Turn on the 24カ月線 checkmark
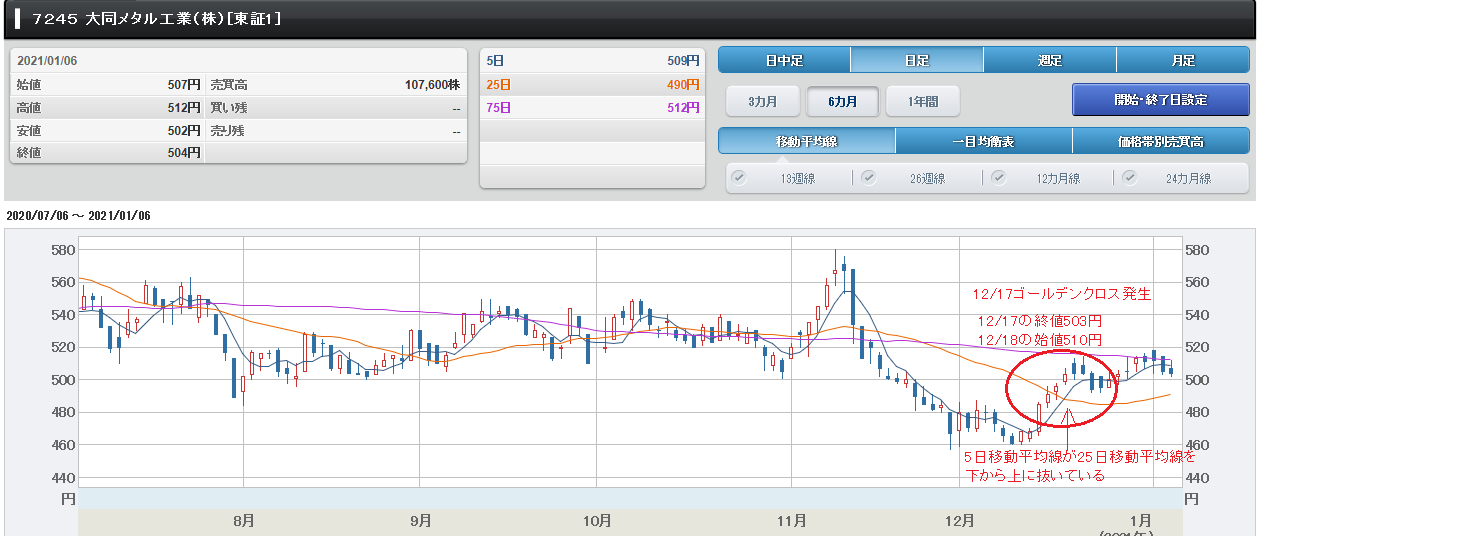This screenshot has width=1474, height=546. (x=1130, y=178)
